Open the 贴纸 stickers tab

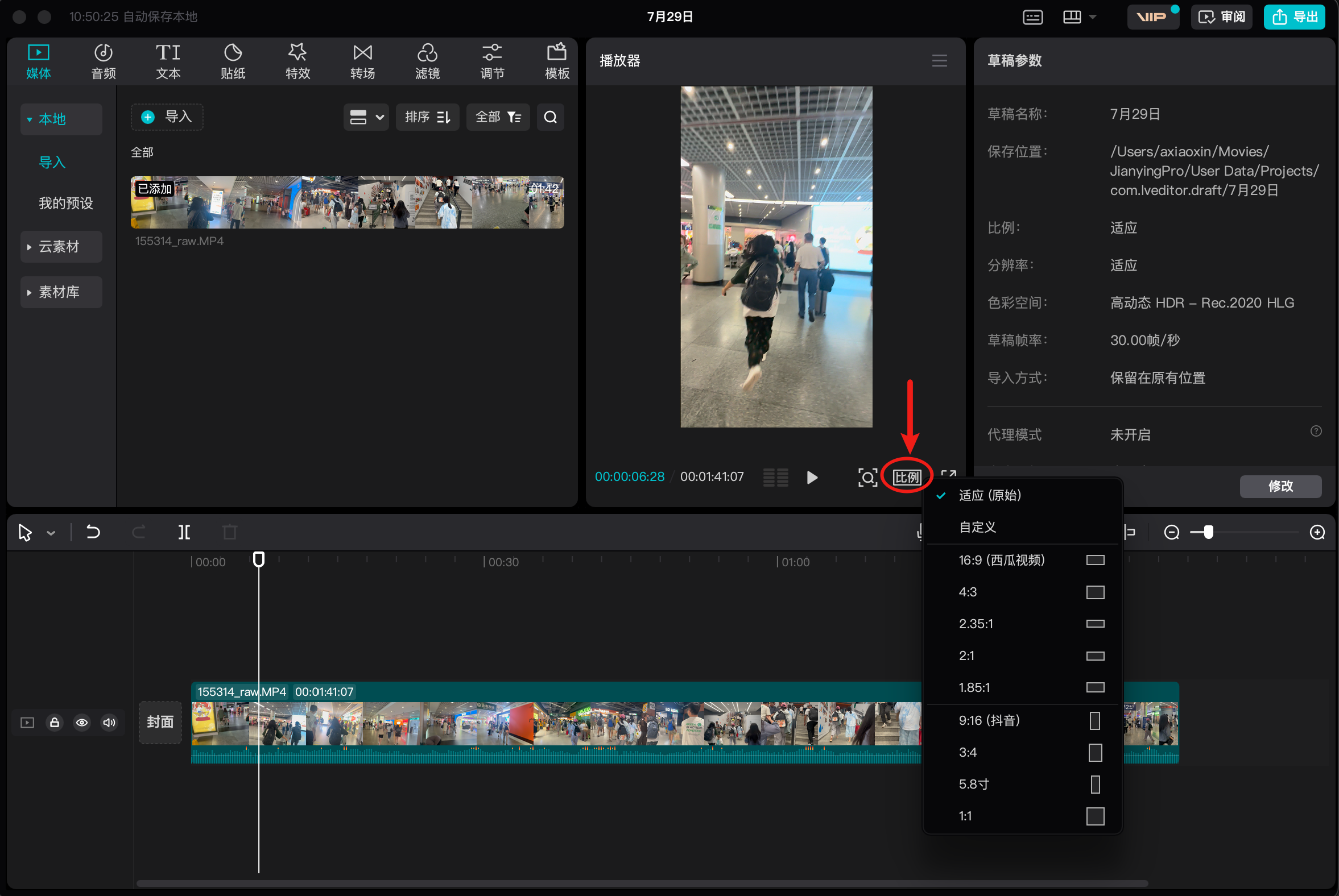tap(233, 62)
